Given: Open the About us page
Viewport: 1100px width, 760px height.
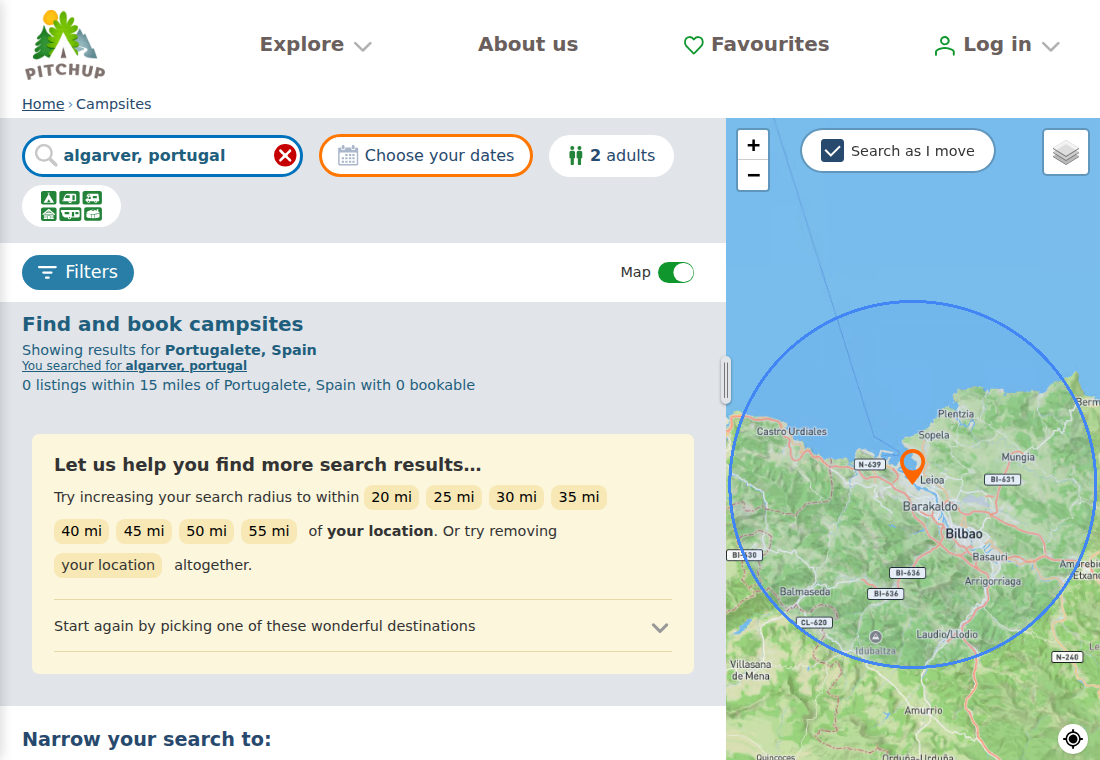Looking at the screenshot, I should [x=528, y=44].
